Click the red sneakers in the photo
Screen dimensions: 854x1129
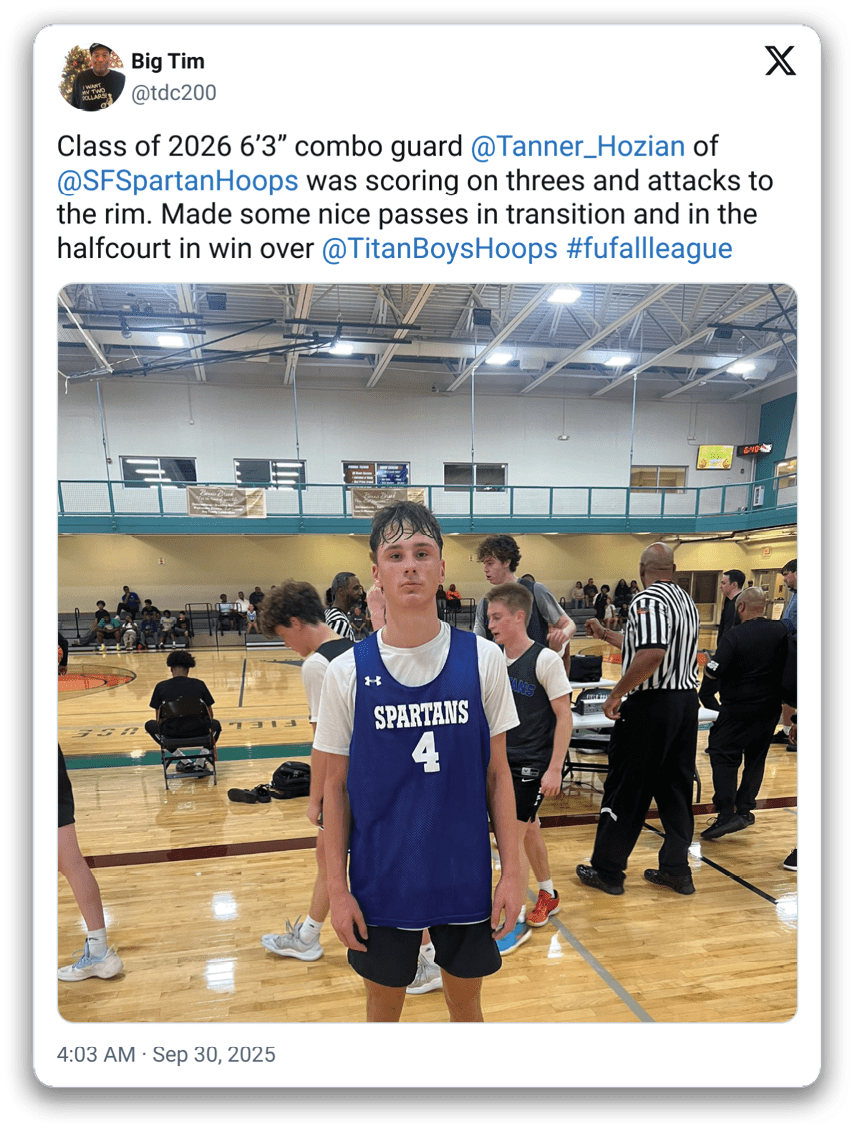point(543,907)
